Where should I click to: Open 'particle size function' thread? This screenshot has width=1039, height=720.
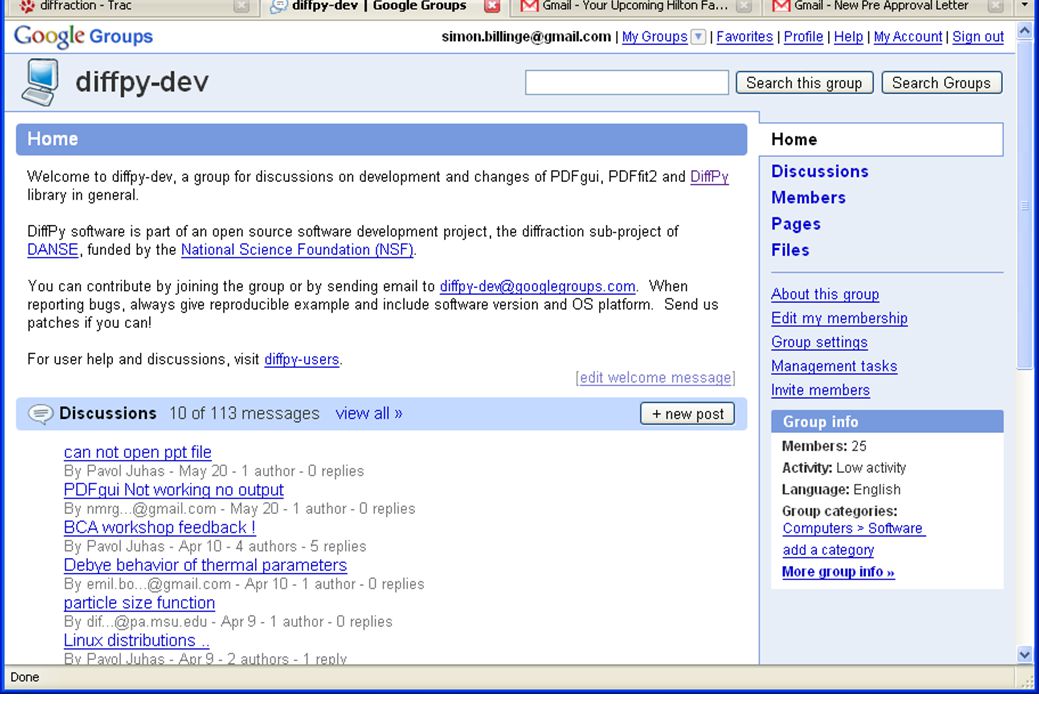139,603
